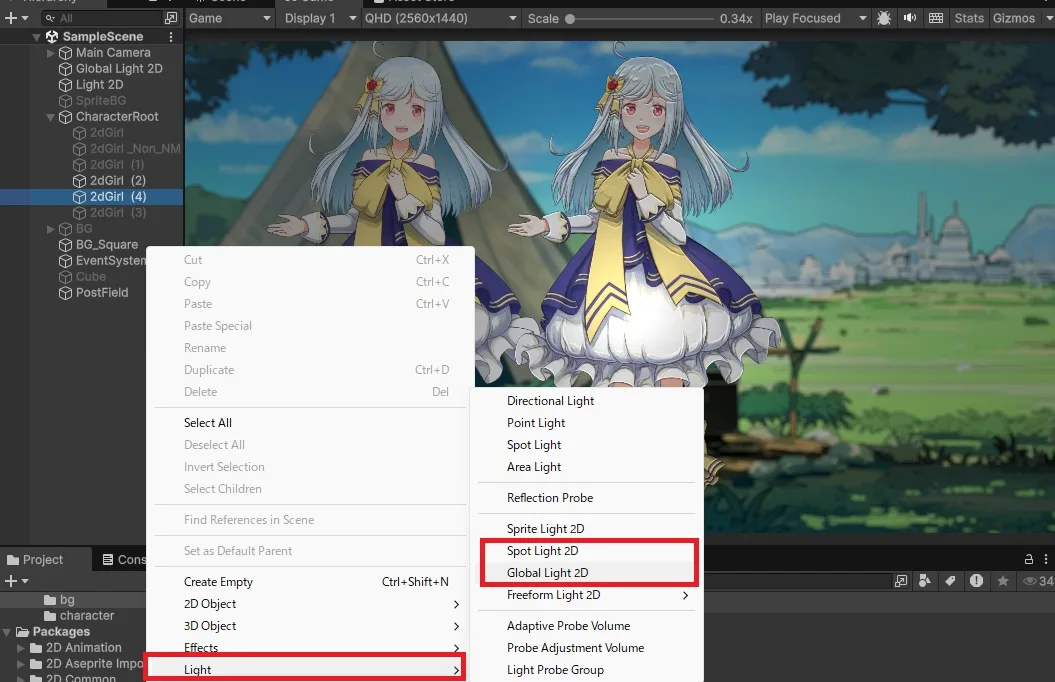Select CharacterRoot in the Hierarchy
The height and width of the screenshot is (682, 1055).
(117, 116)
